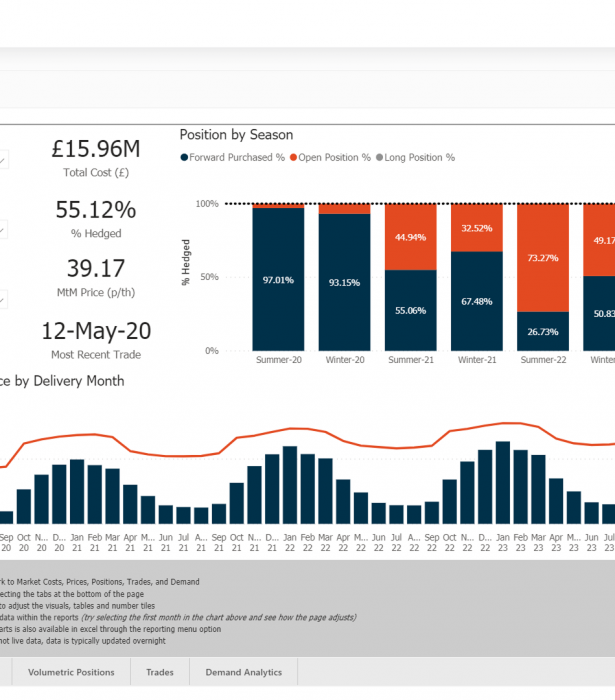Select the Summer-22 73.27% open position segment

coord(543,258)
